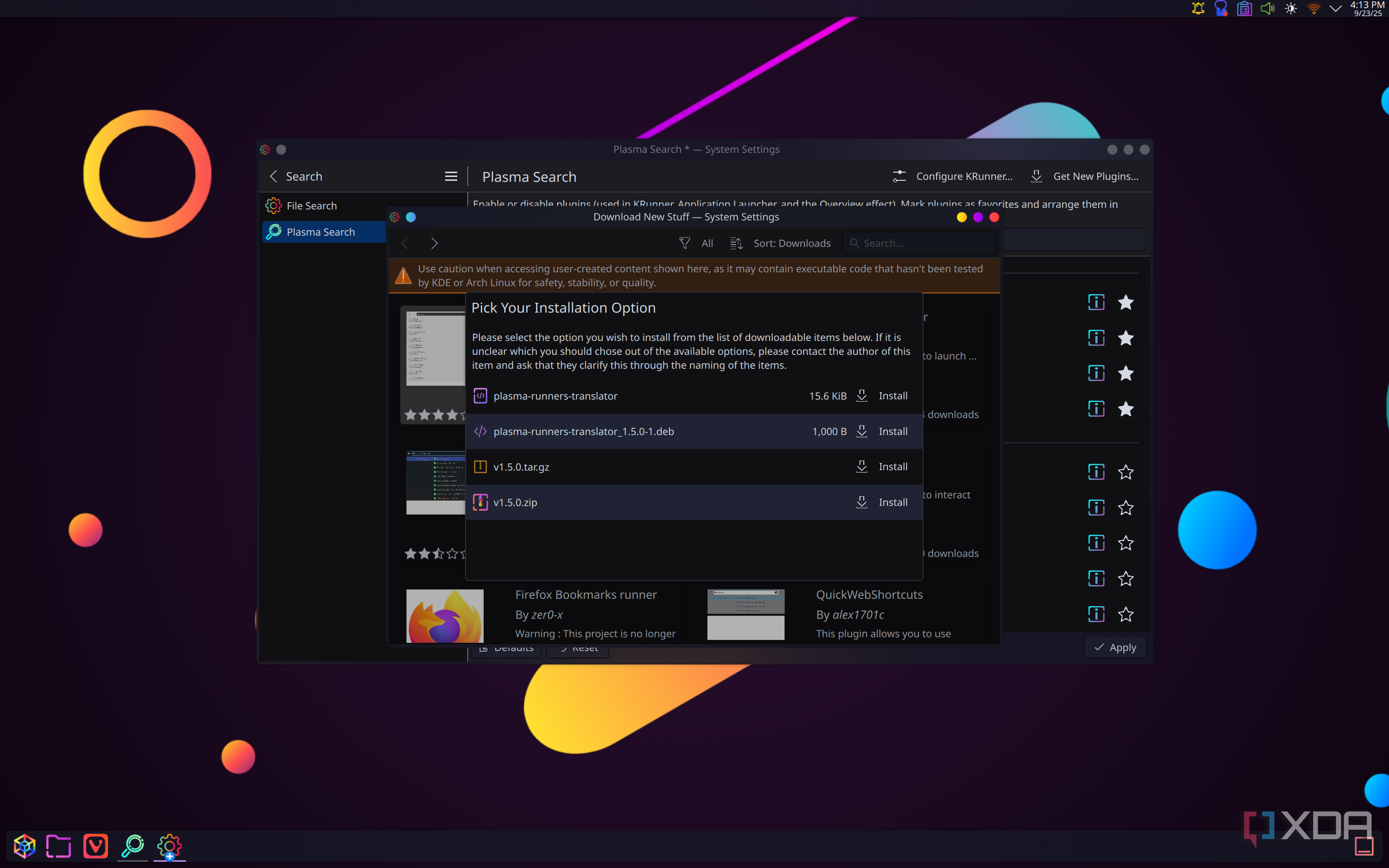The width and height of the screenshot is (1389, 868).
Task: Go back from Search category
Action: pos(274,176)
